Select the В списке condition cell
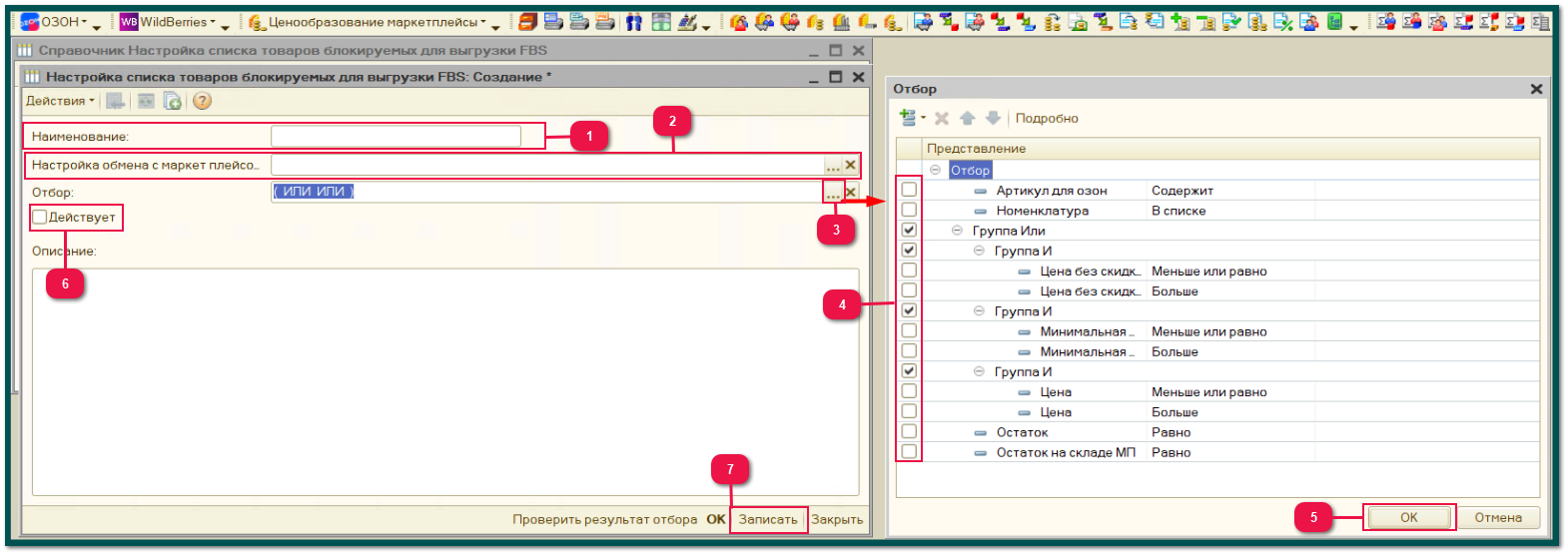1568x555 pixels. click(x=1231, y=211)
